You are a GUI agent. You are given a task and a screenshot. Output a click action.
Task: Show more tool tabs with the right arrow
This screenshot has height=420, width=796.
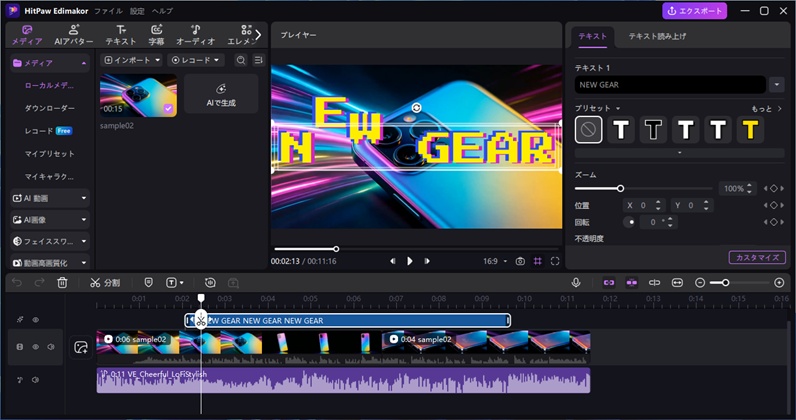pyautogui.click(x=258, y=35)
